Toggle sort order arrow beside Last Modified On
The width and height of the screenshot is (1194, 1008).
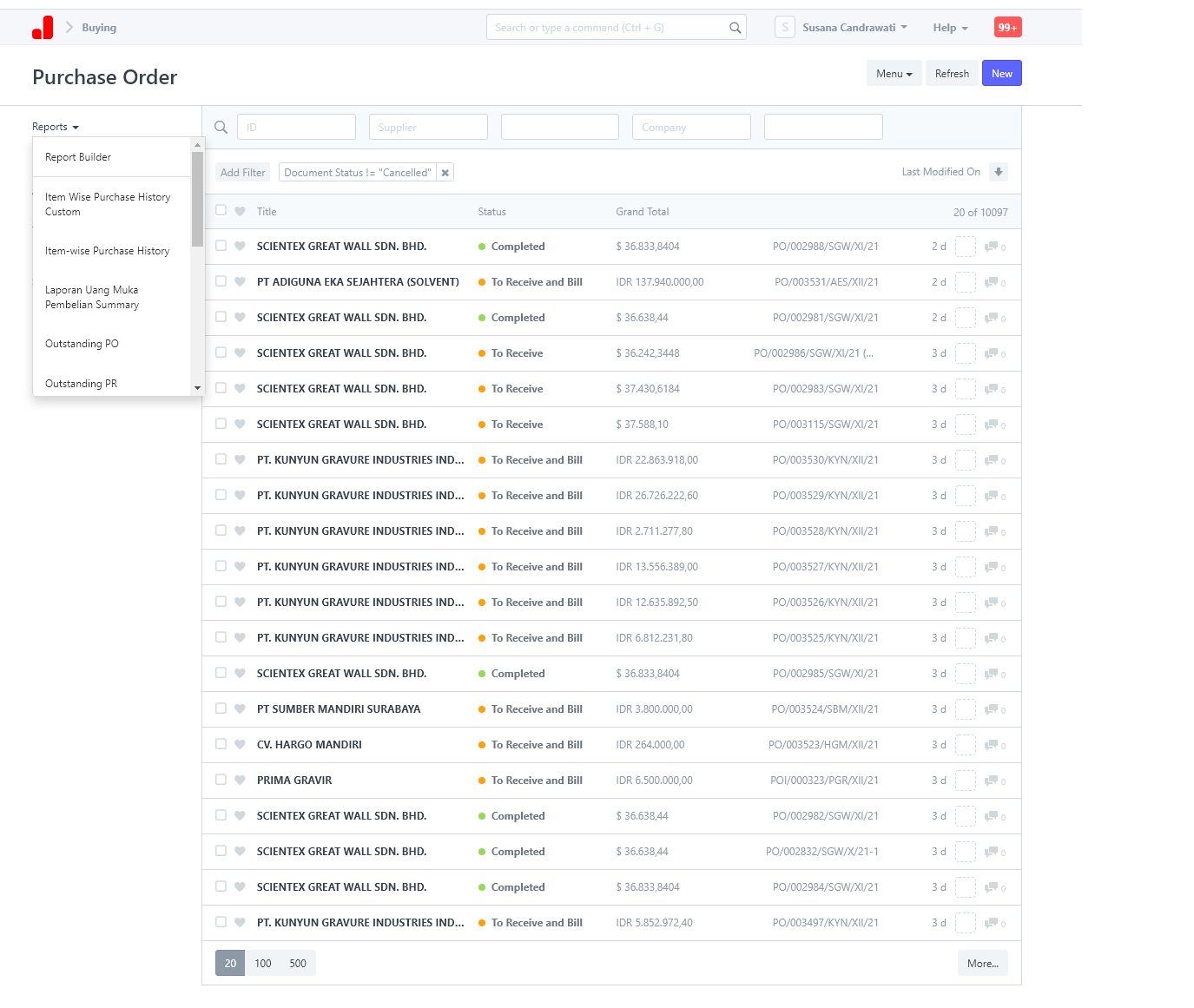pyautogui.click(x=999, y=172)
